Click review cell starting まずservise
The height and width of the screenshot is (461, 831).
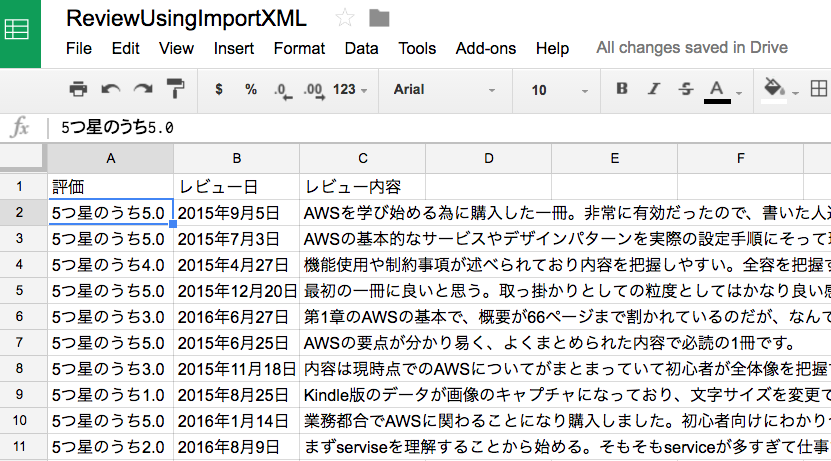(565, 447)
